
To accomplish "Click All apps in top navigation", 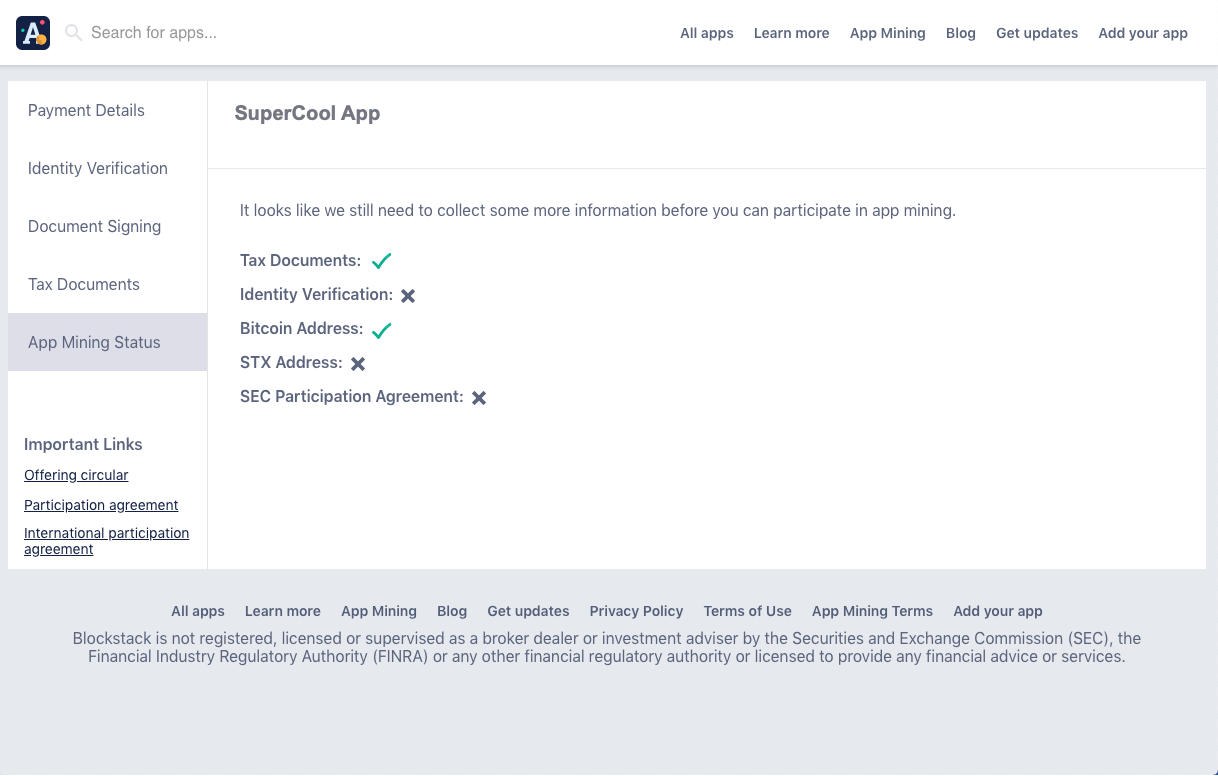I will point(706,33).
